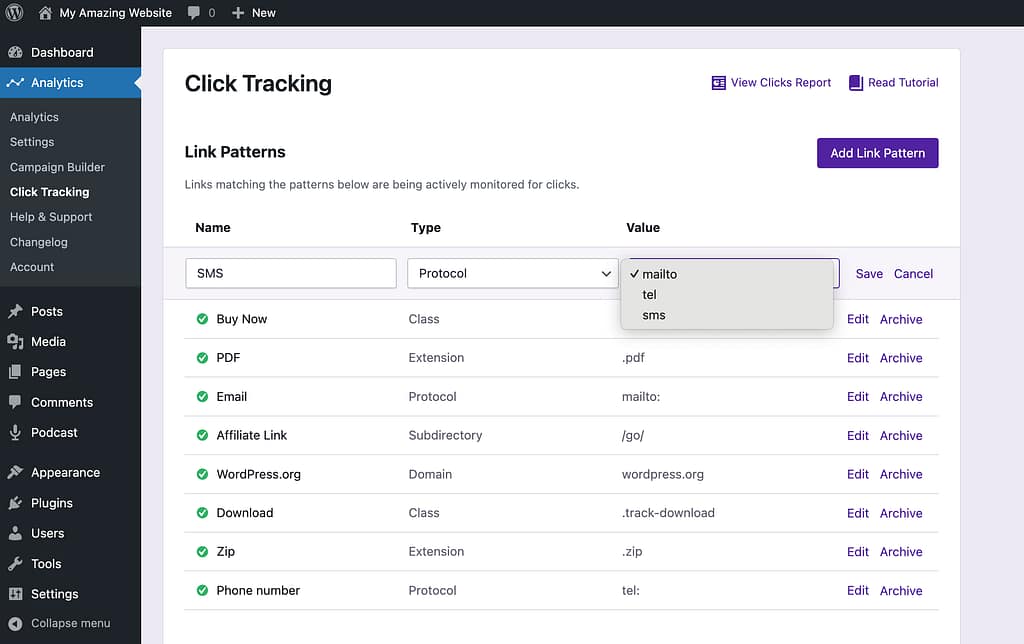Go to Plugins in the sidebar menu

point(51,503)
